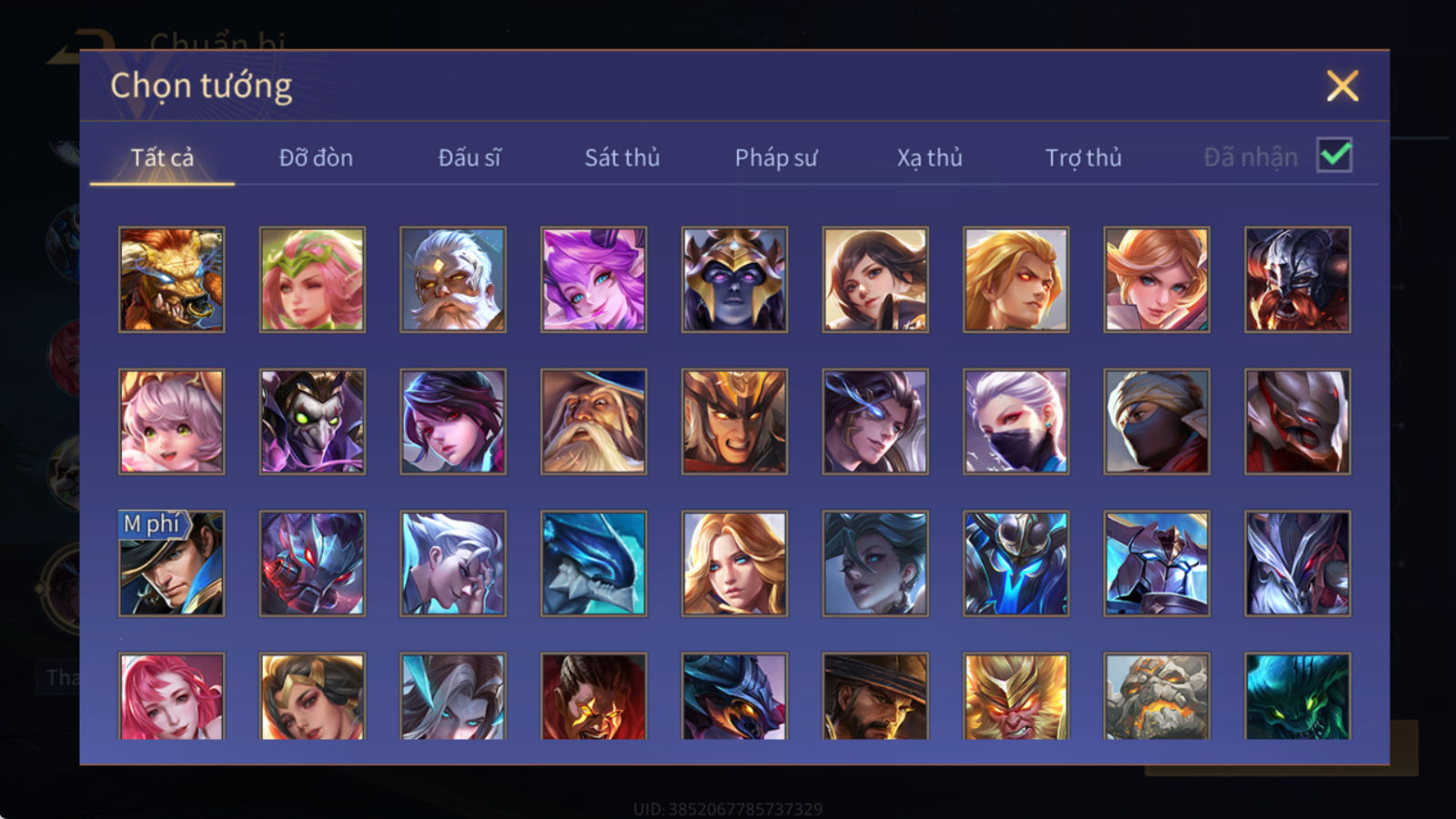Choose the red-bearded horned helmet warrior
The width and height of the screenshot is (1456, 819).
point(1298,279)
